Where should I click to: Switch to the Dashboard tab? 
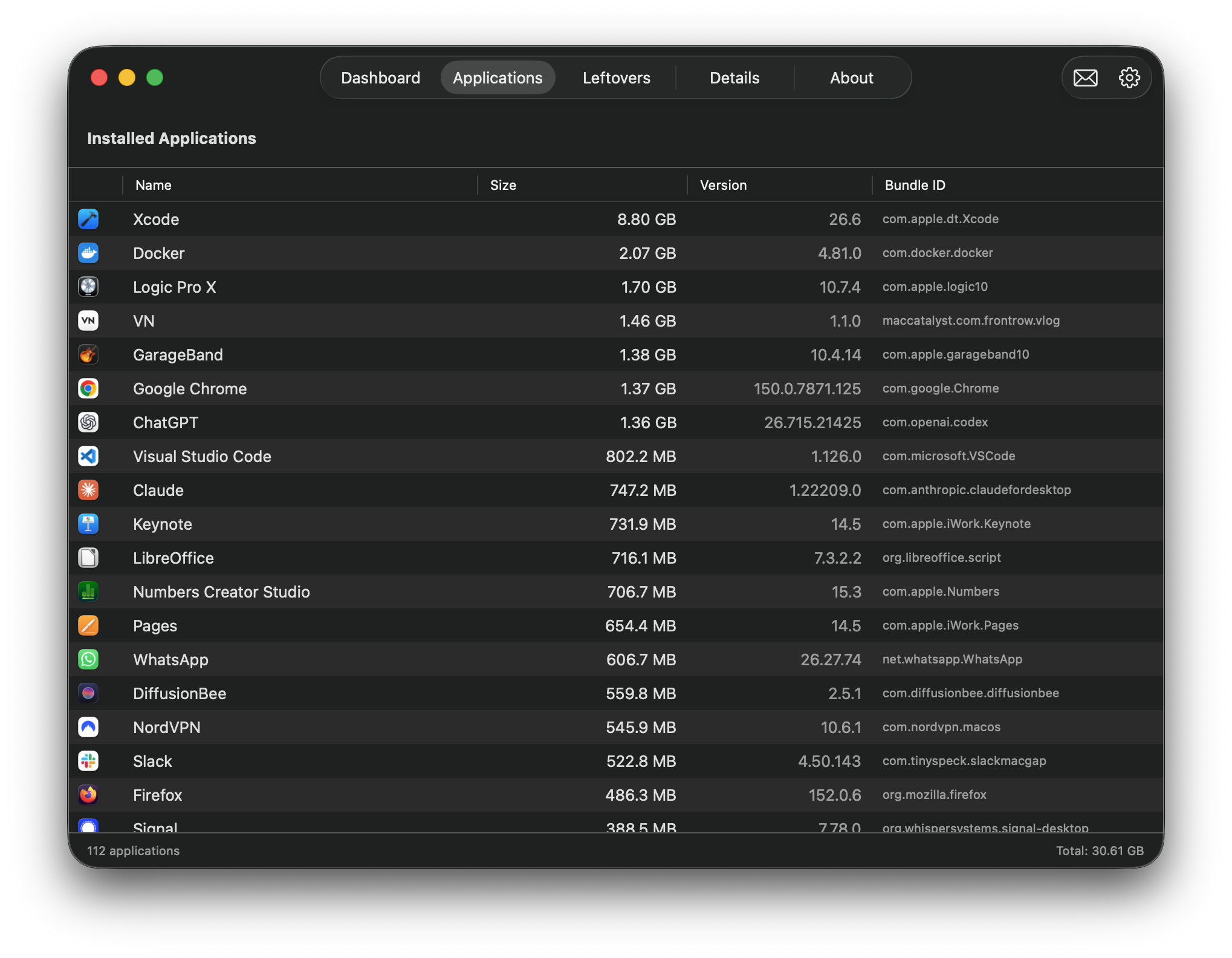pos(381,78)
